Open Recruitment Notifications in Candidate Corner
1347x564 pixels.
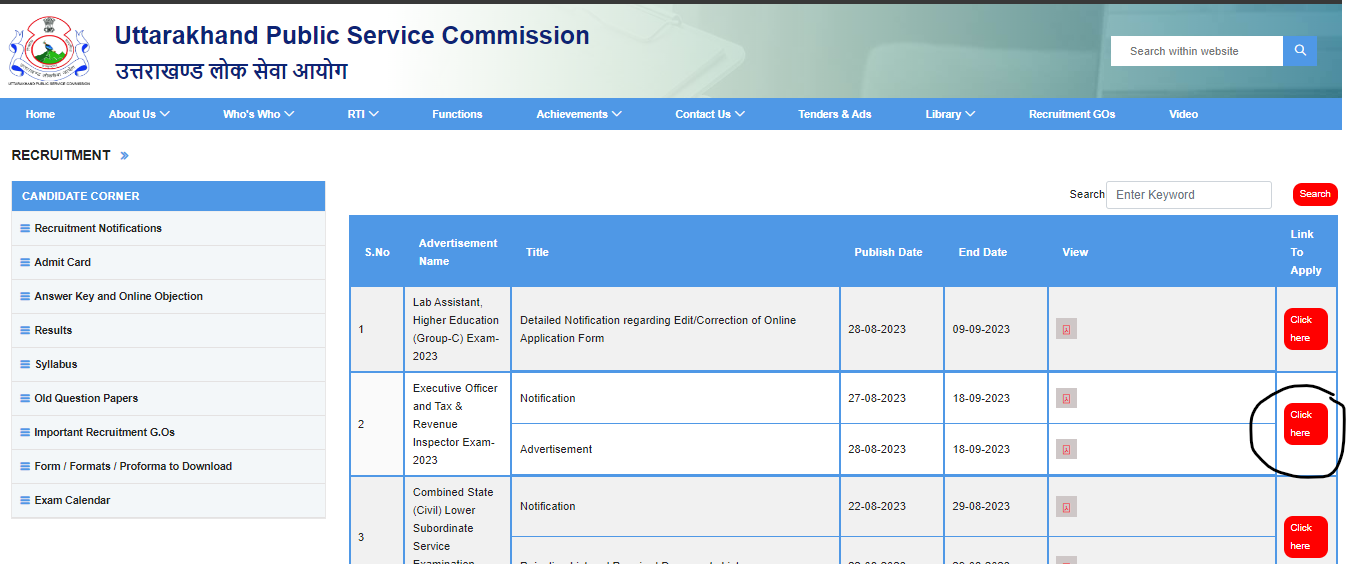click(x=98, y=228)
